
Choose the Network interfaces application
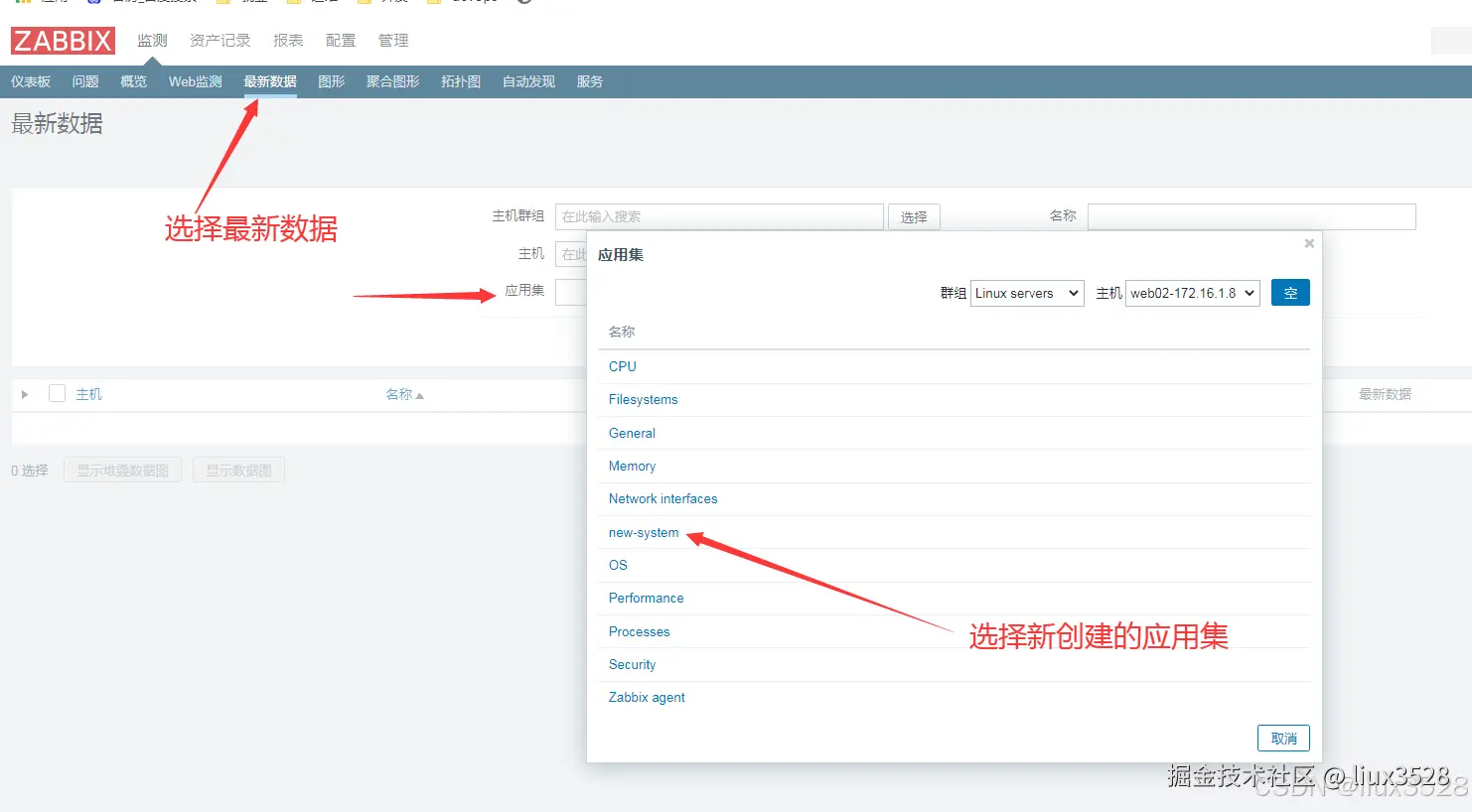(x=662, y=498)
